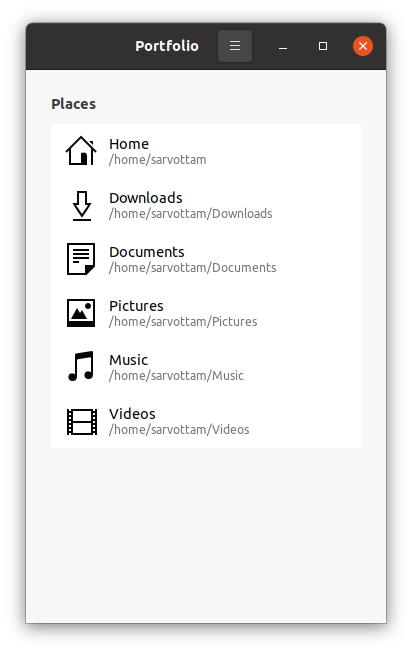
Task: Maximize the Portfolio window
Action: point(323,46)
